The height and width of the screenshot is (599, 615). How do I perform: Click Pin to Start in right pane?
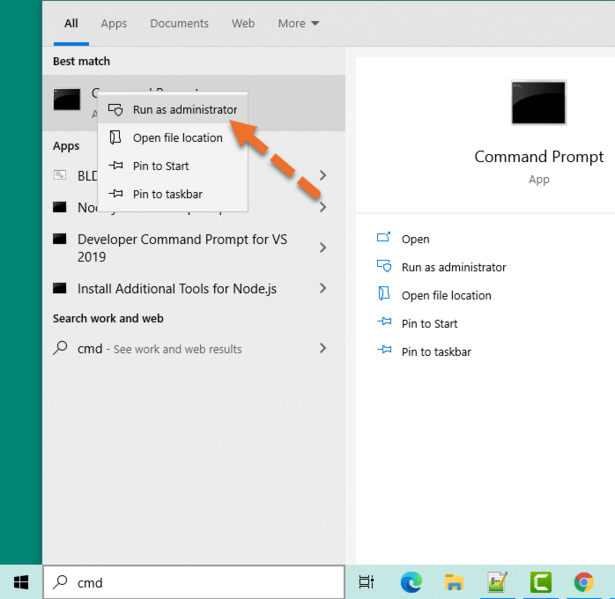coord(429,324)
